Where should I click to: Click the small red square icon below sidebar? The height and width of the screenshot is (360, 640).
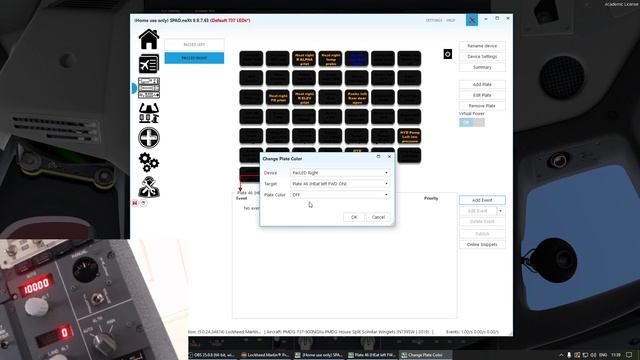[135, 203]
